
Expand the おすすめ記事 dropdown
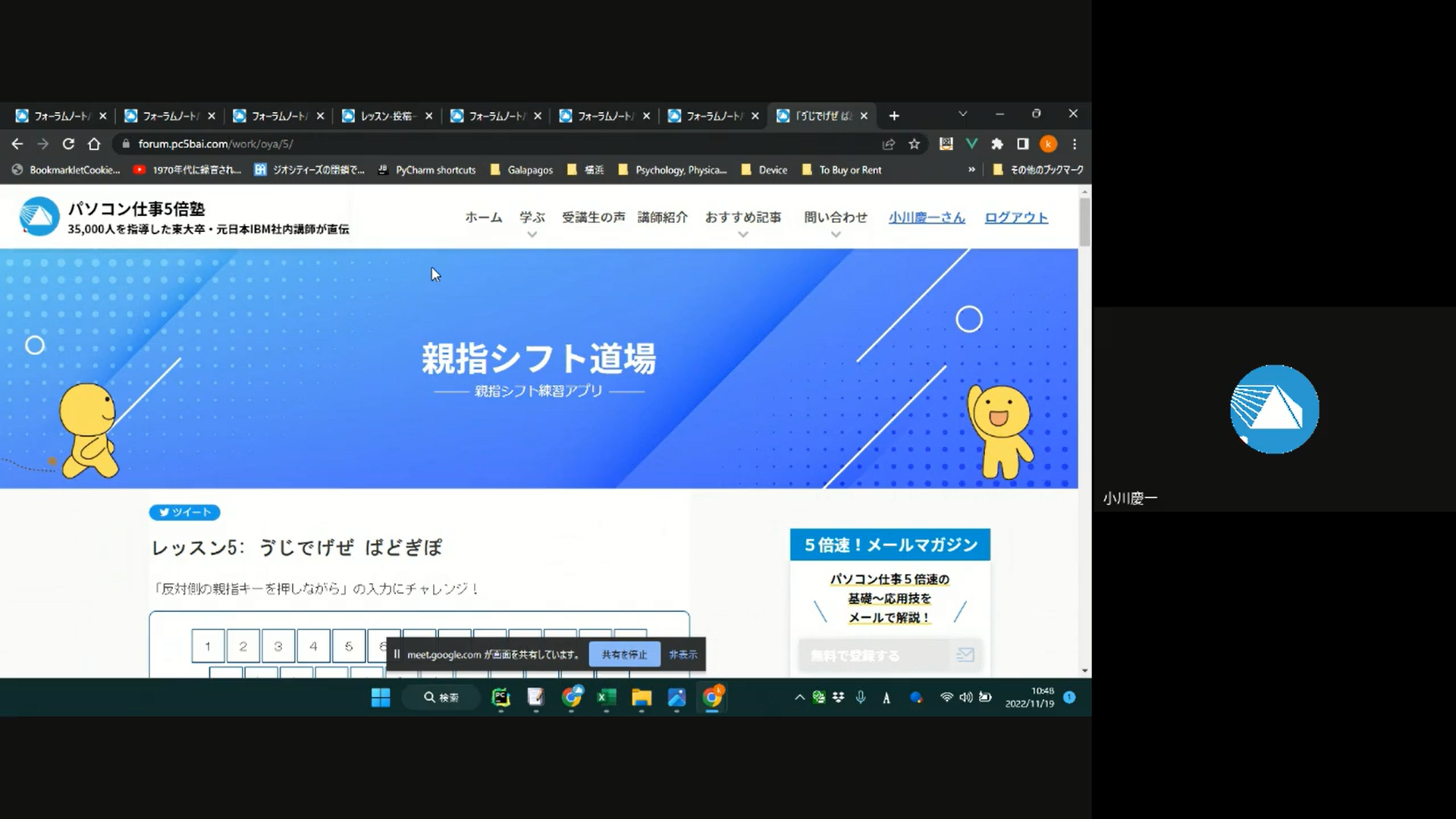click(742, 234)
